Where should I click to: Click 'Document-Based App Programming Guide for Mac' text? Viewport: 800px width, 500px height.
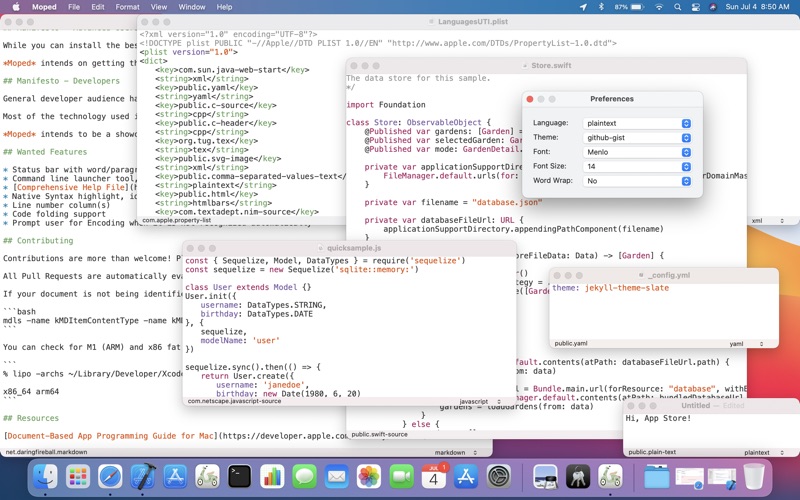coord(110,436)
